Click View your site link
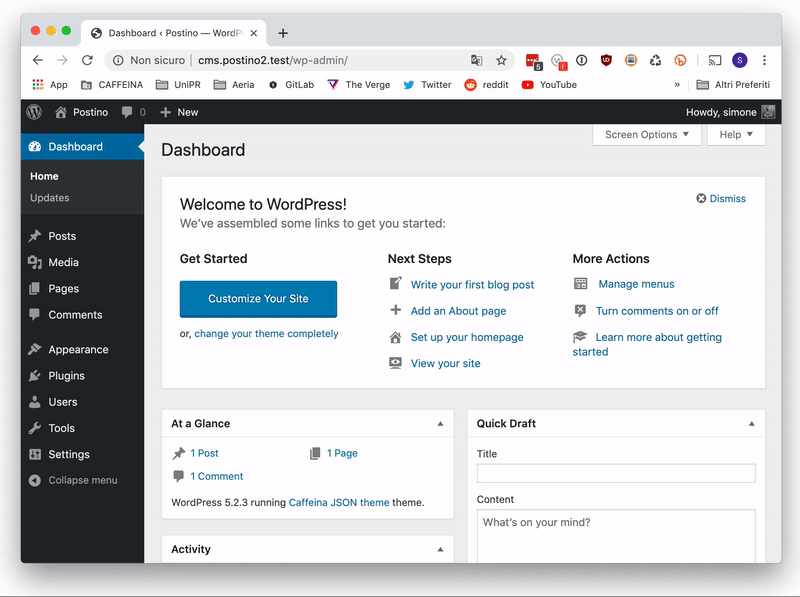The image size is (800, 597). click(x=445, y=363)
